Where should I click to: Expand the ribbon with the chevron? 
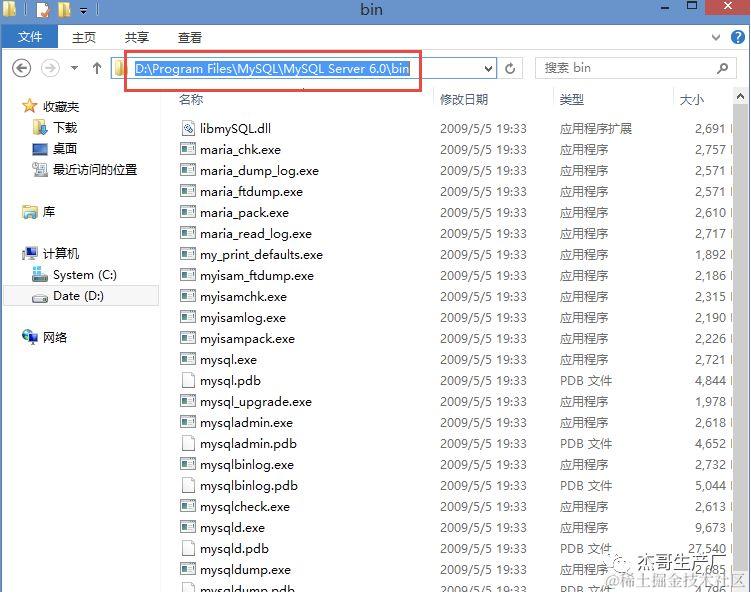(716, 37)
